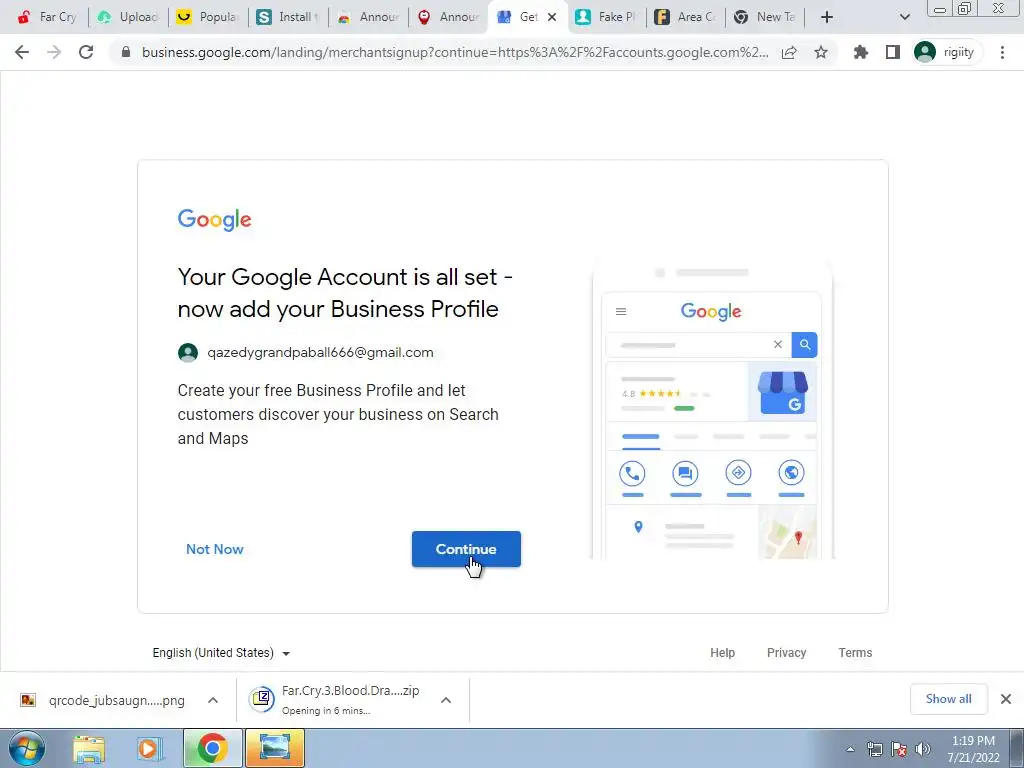The image size is (1024, 768).
Task: Open the Extensions puzzle icon
Action: coord(861,52)
